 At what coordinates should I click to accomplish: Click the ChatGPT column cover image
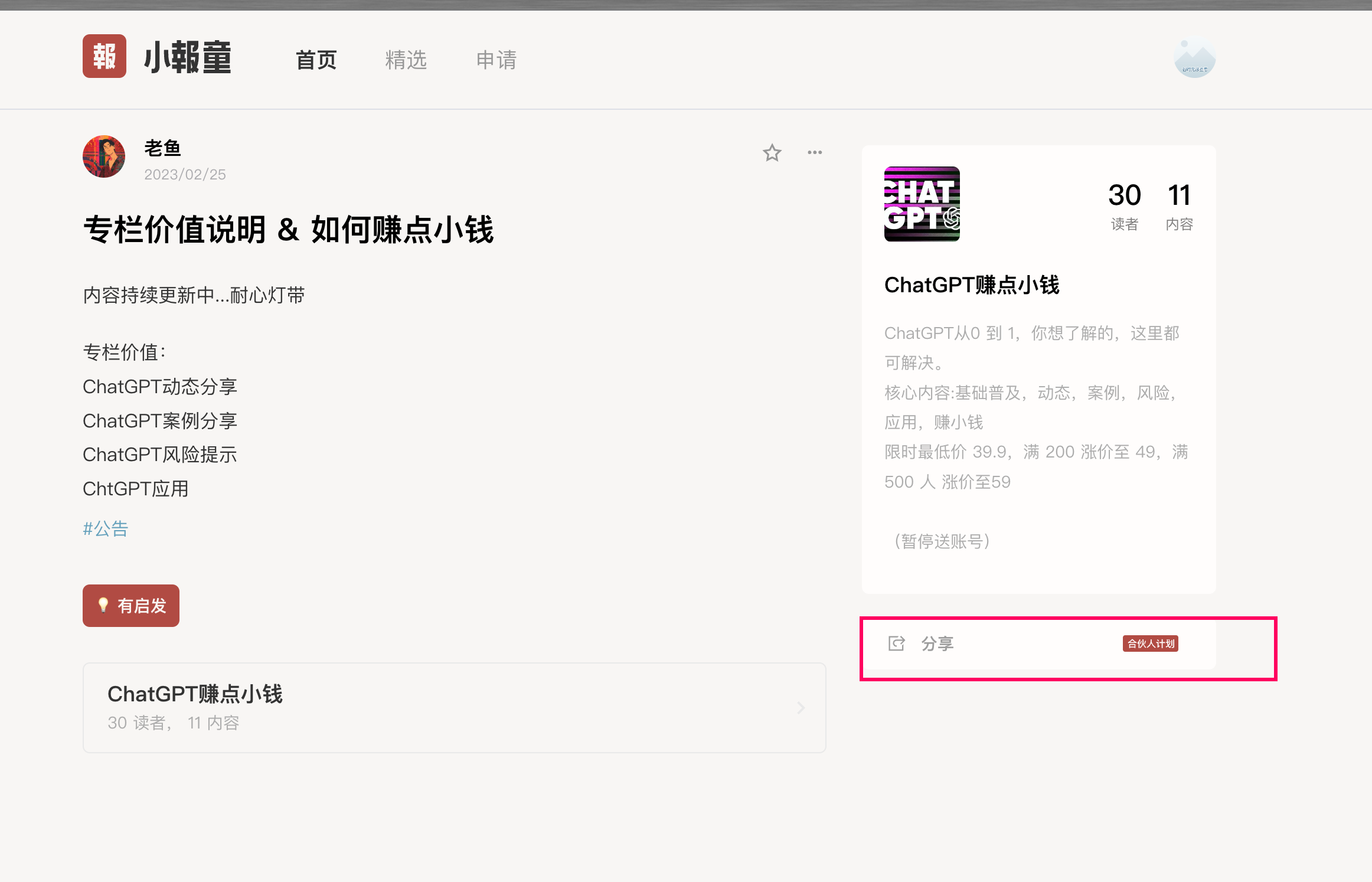pyautogui.click(x=922, y=204)
